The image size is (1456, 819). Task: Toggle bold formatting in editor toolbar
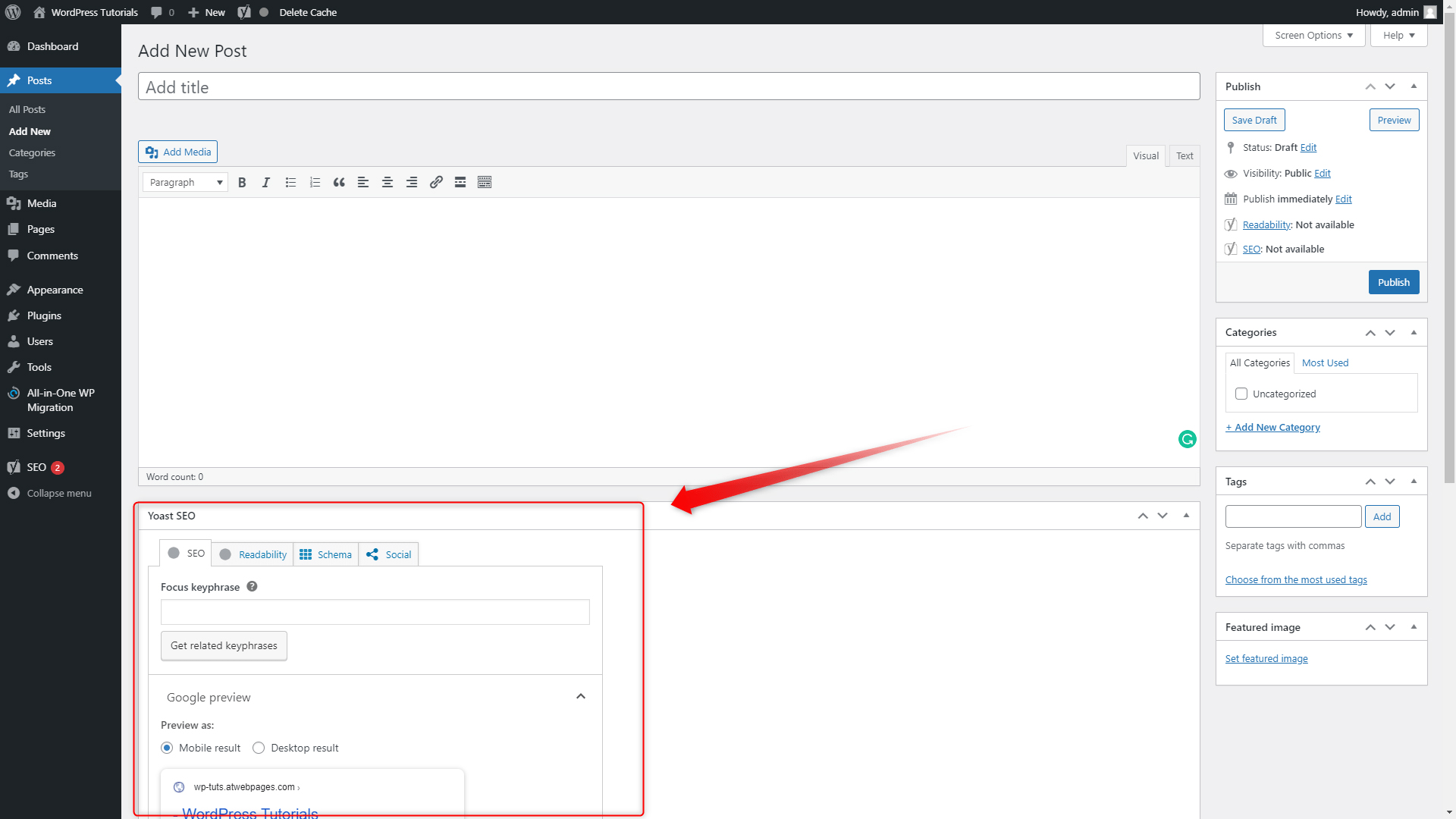[x=242, y=182]
